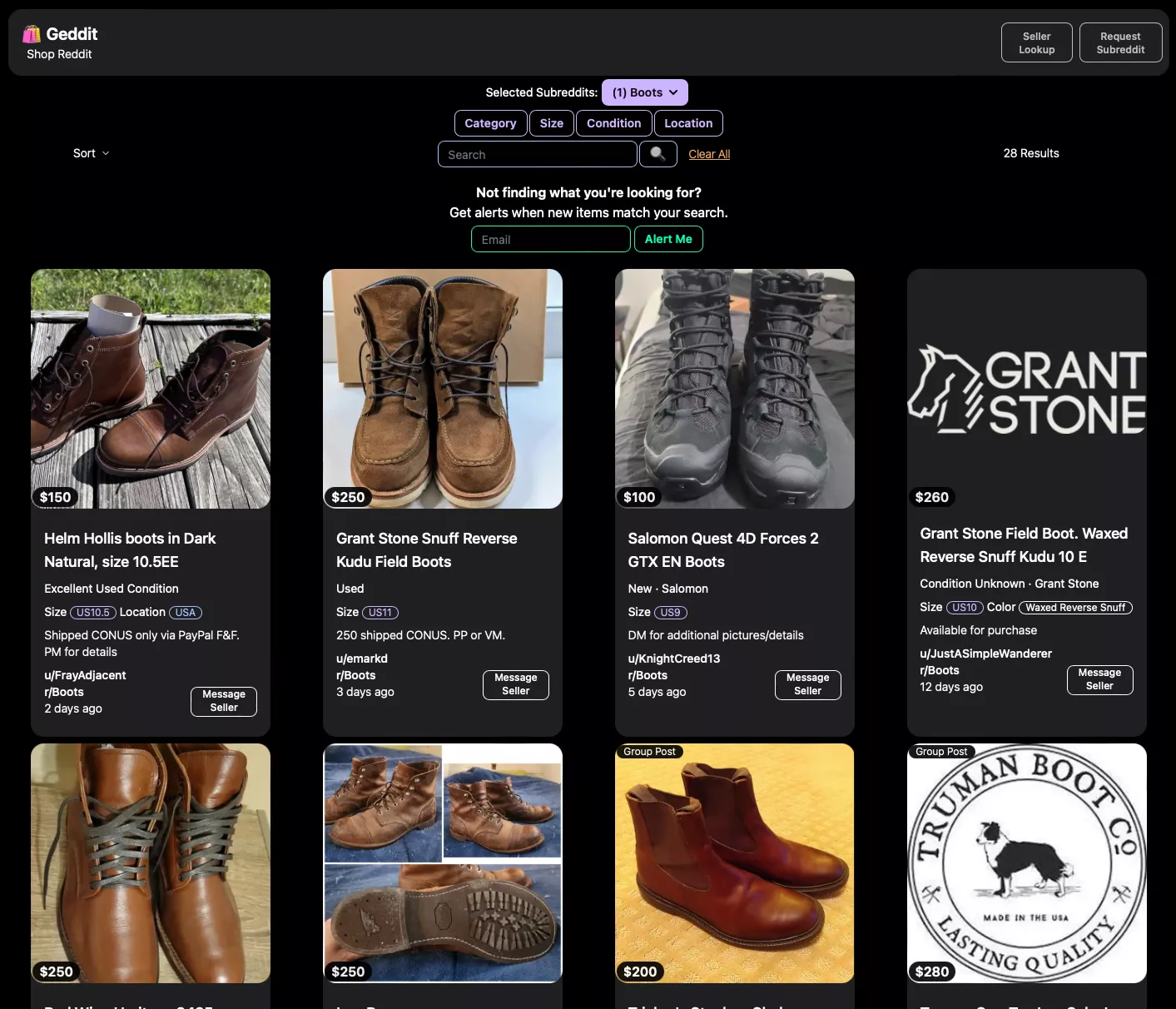Click the Waxed Reverse Snuff color badge
The height and width of the screenshot is (1009, 1176).
pos(1075,607)
